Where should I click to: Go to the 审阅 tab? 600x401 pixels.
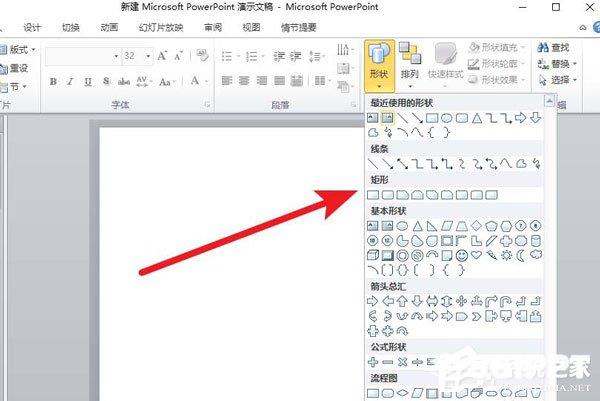click(x=213, y=28)
